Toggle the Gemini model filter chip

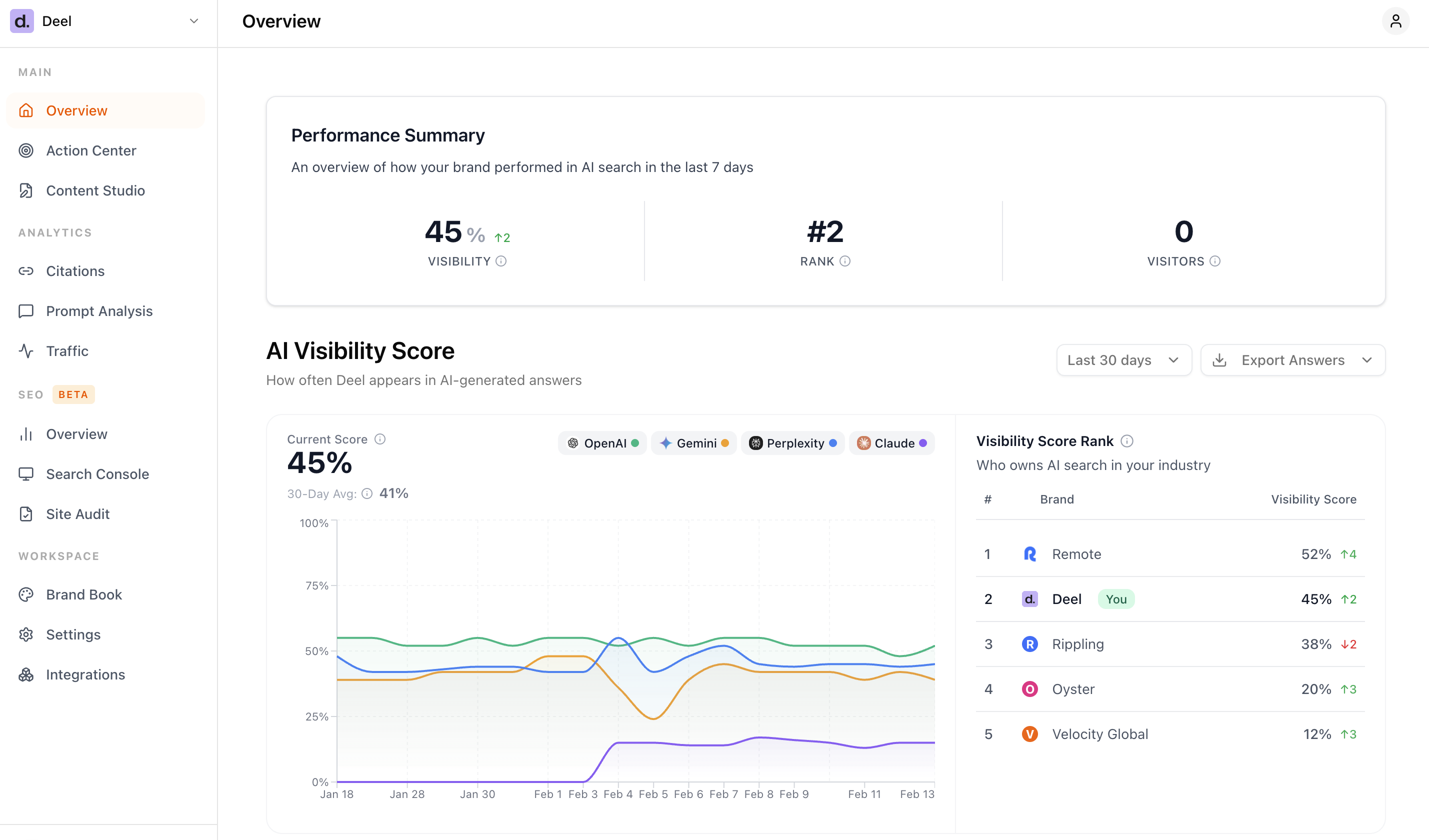point(694,443)
